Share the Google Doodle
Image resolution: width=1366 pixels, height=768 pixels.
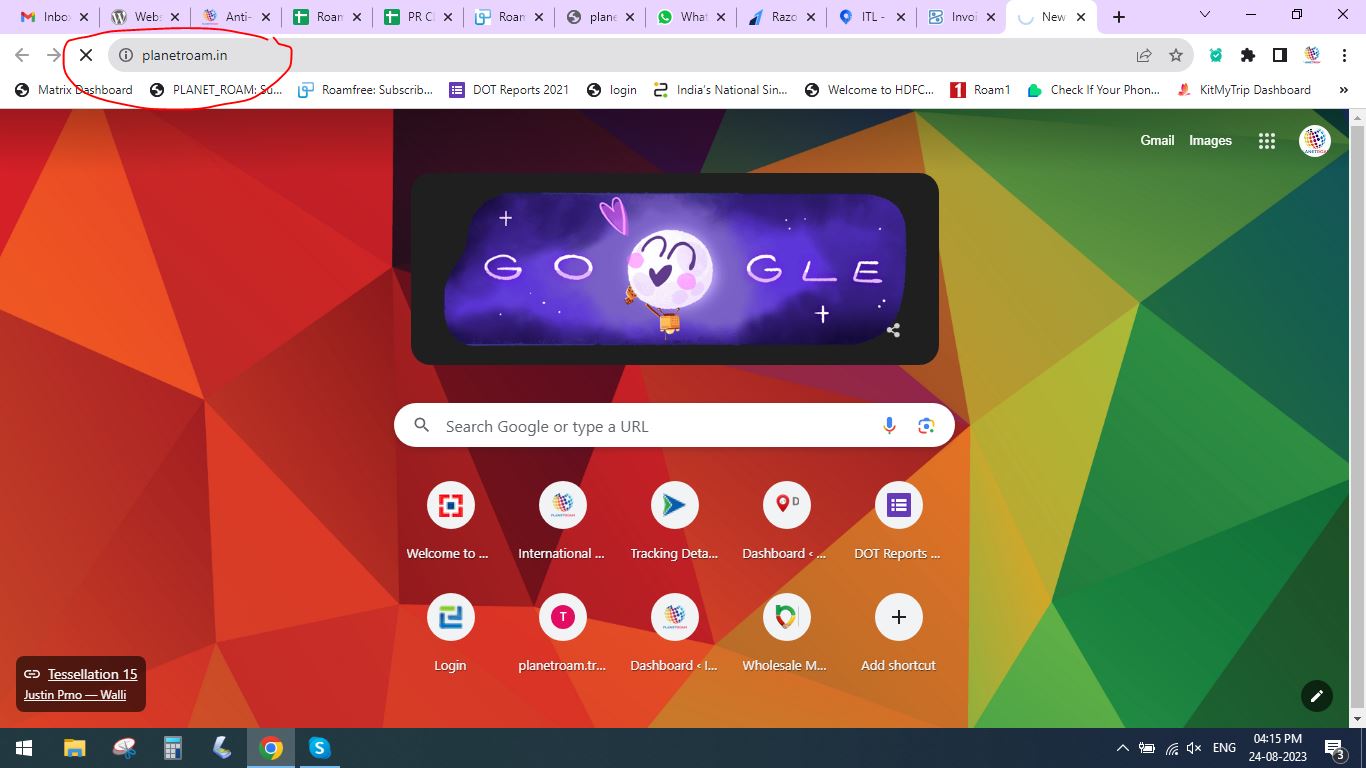pos(893,330)
